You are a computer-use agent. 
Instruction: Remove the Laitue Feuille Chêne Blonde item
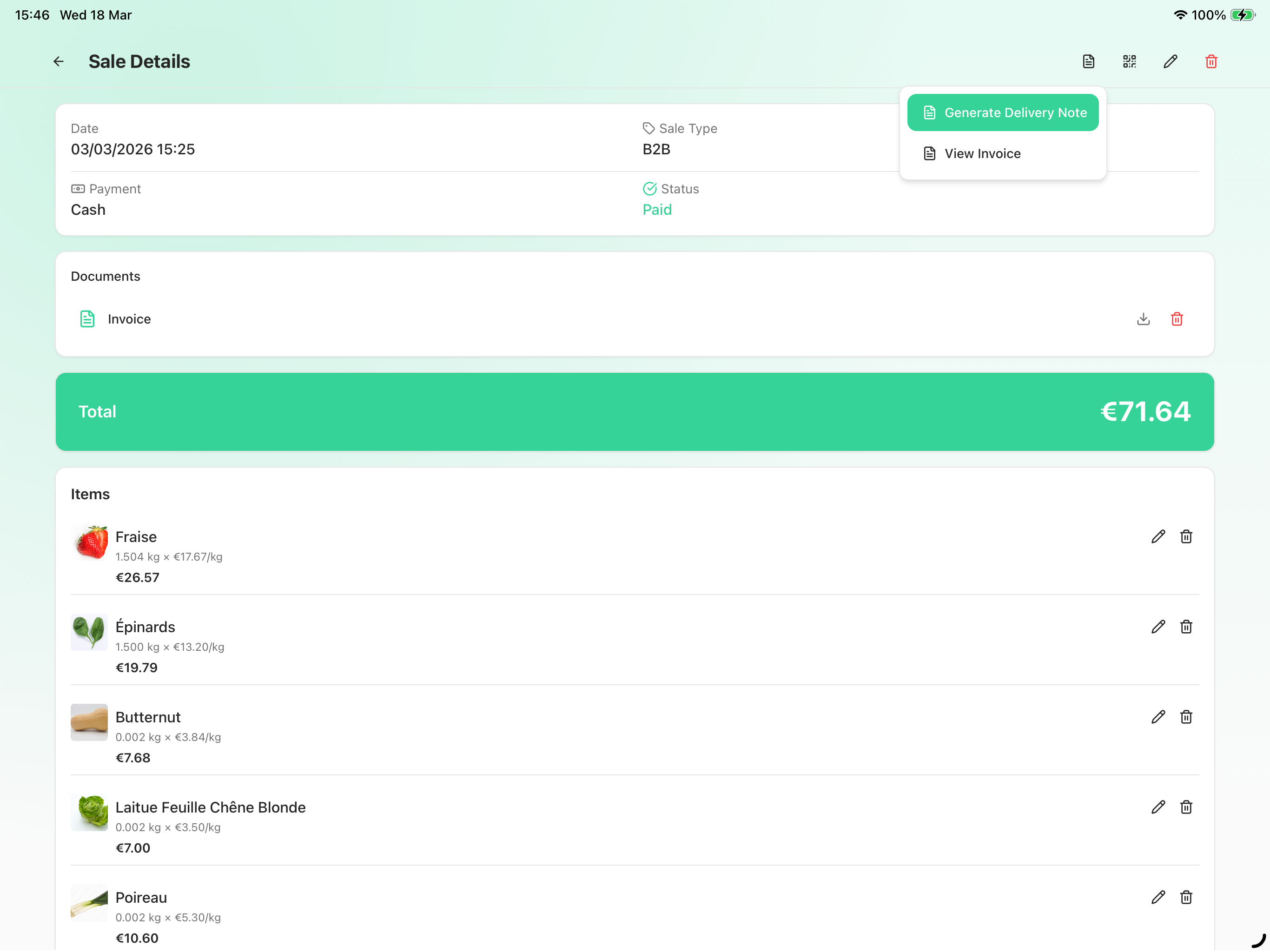point(1185,807)
